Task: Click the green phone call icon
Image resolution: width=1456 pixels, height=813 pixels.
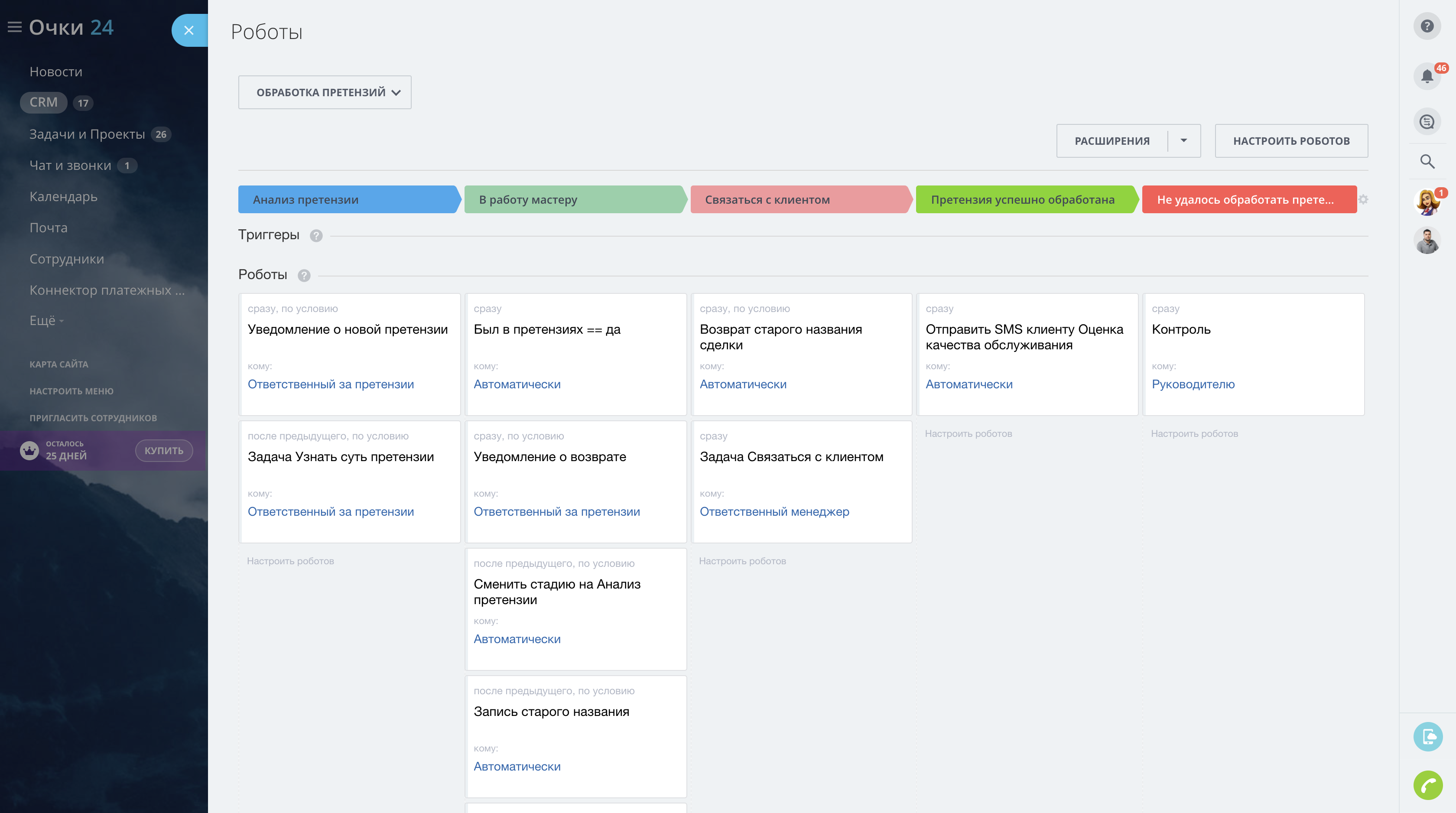Action: point(1428,785)
